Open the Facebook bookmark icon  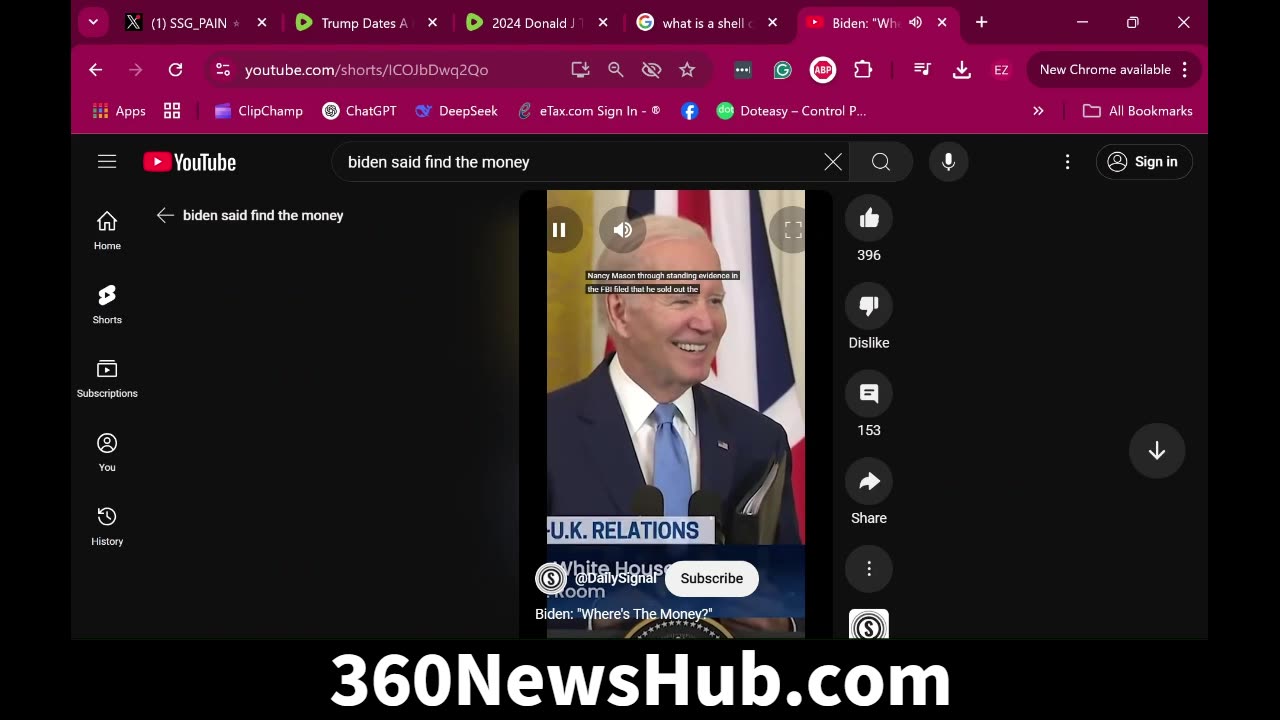[690, 111]
